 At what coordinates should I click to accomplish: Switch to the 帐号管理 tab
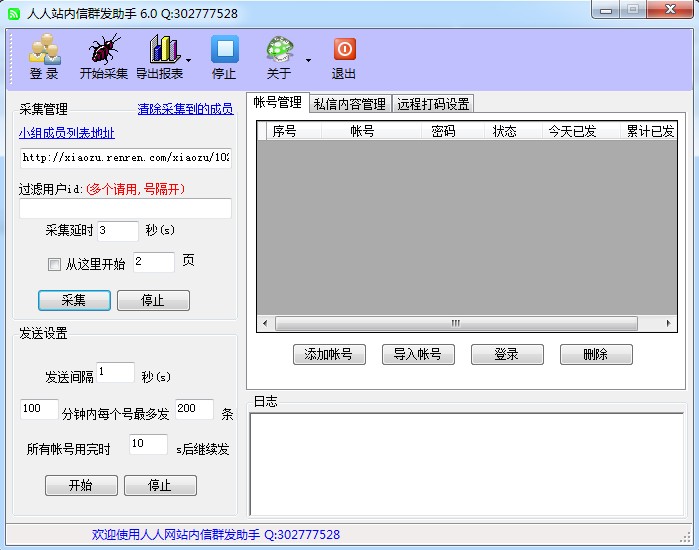pyautogui.click(x=278, y=103)
